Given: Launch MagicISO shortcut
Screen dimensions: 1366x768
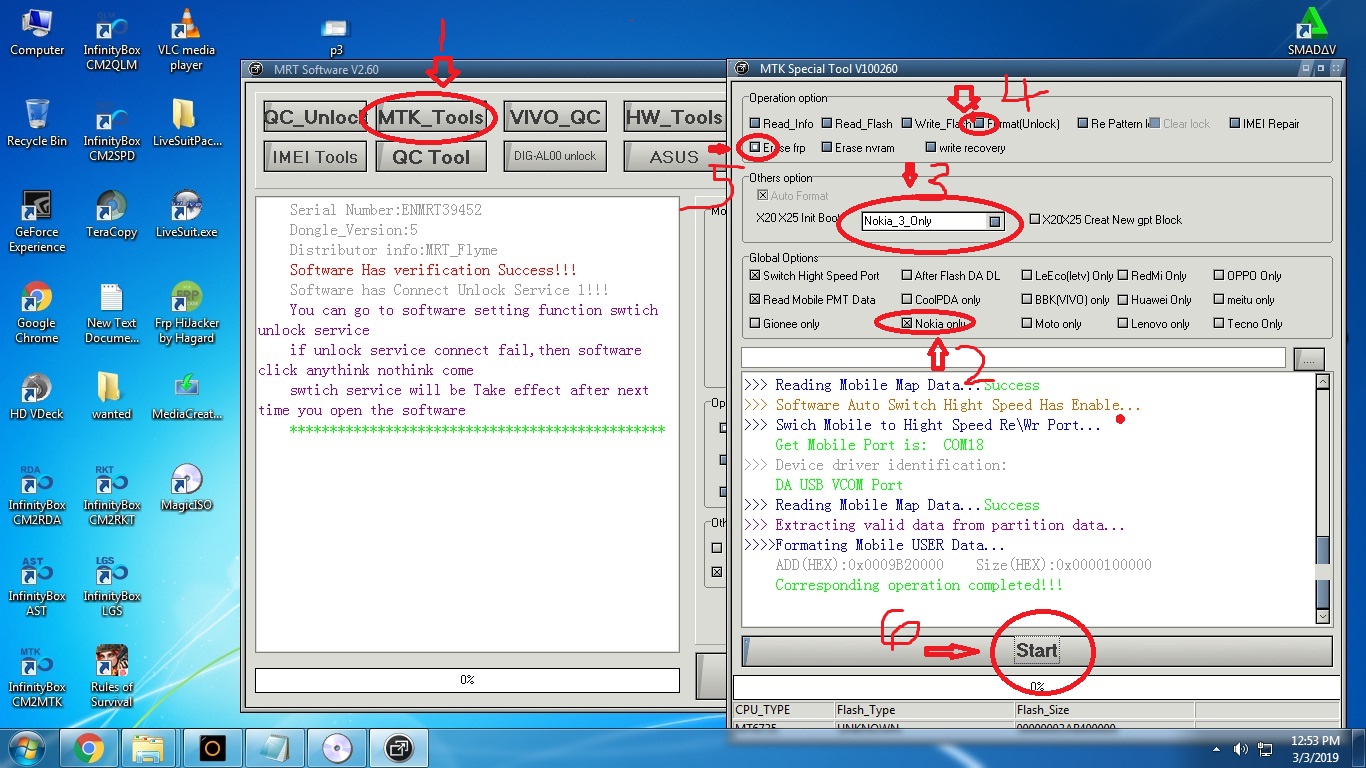Looking at the screenshot, I should pos(186,487).
